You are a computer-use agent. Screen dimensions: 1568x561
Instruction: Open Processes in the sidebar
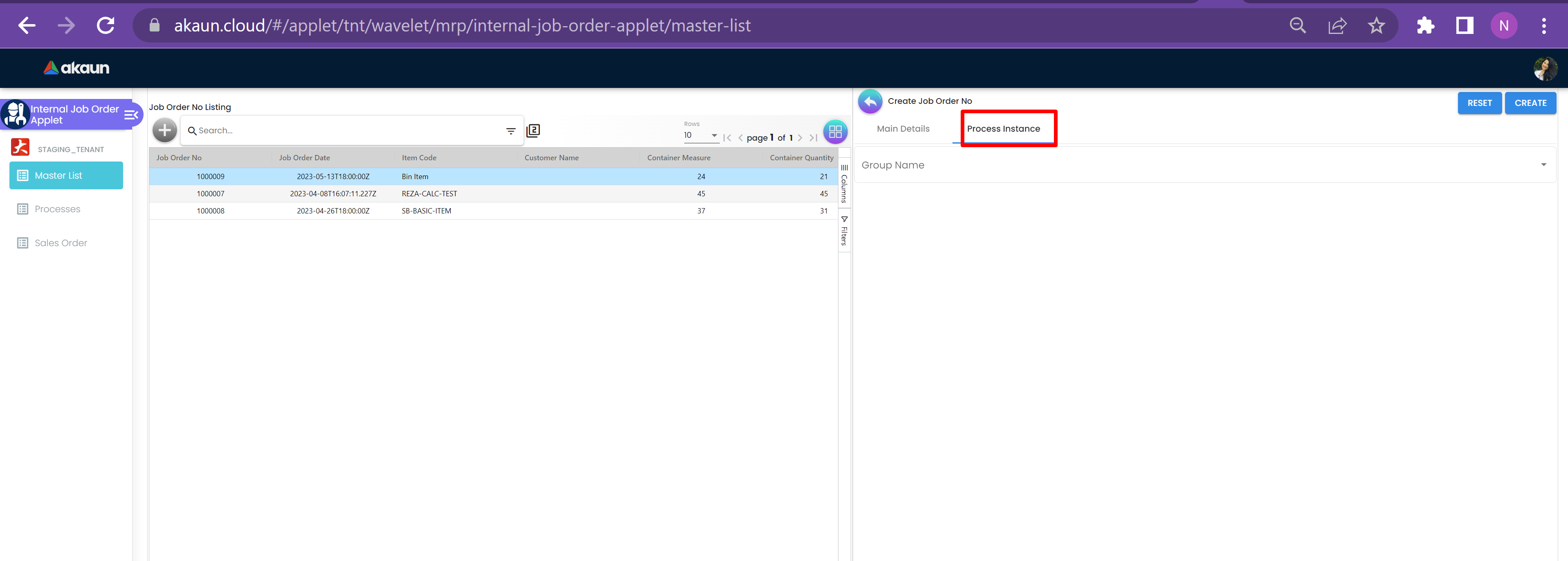(57, 209)
